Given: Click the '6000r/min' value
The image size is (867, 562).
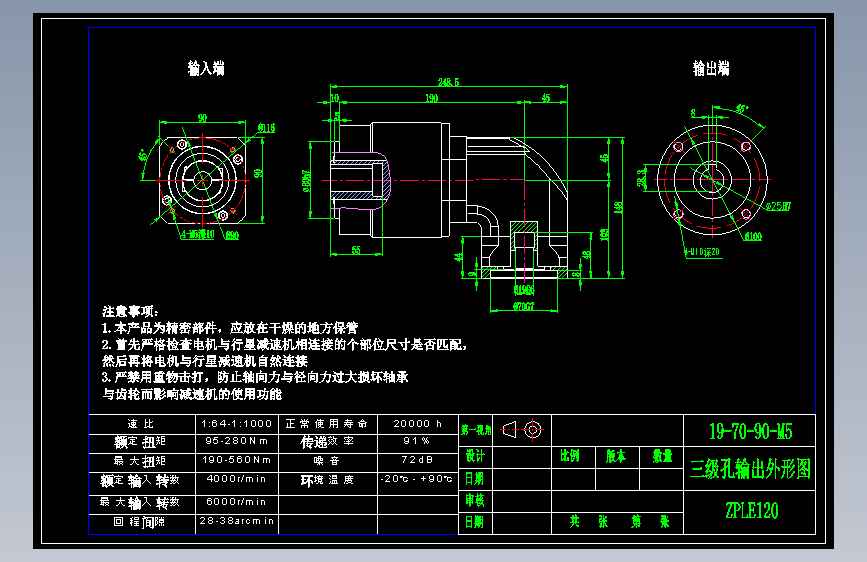Looking at the screenshot, I should tap(236, 502).
